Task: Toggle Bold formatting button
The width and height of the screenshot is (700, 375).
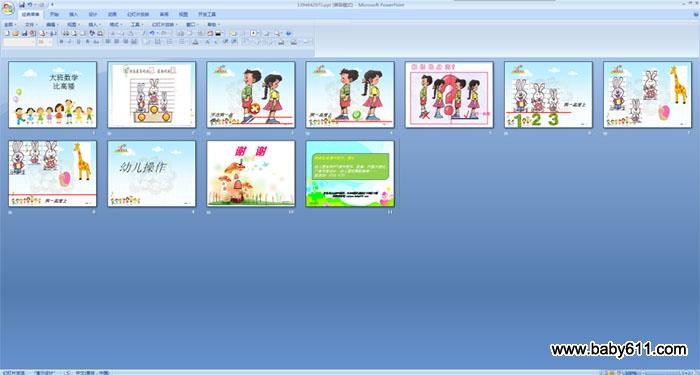Action: (61, 42)
